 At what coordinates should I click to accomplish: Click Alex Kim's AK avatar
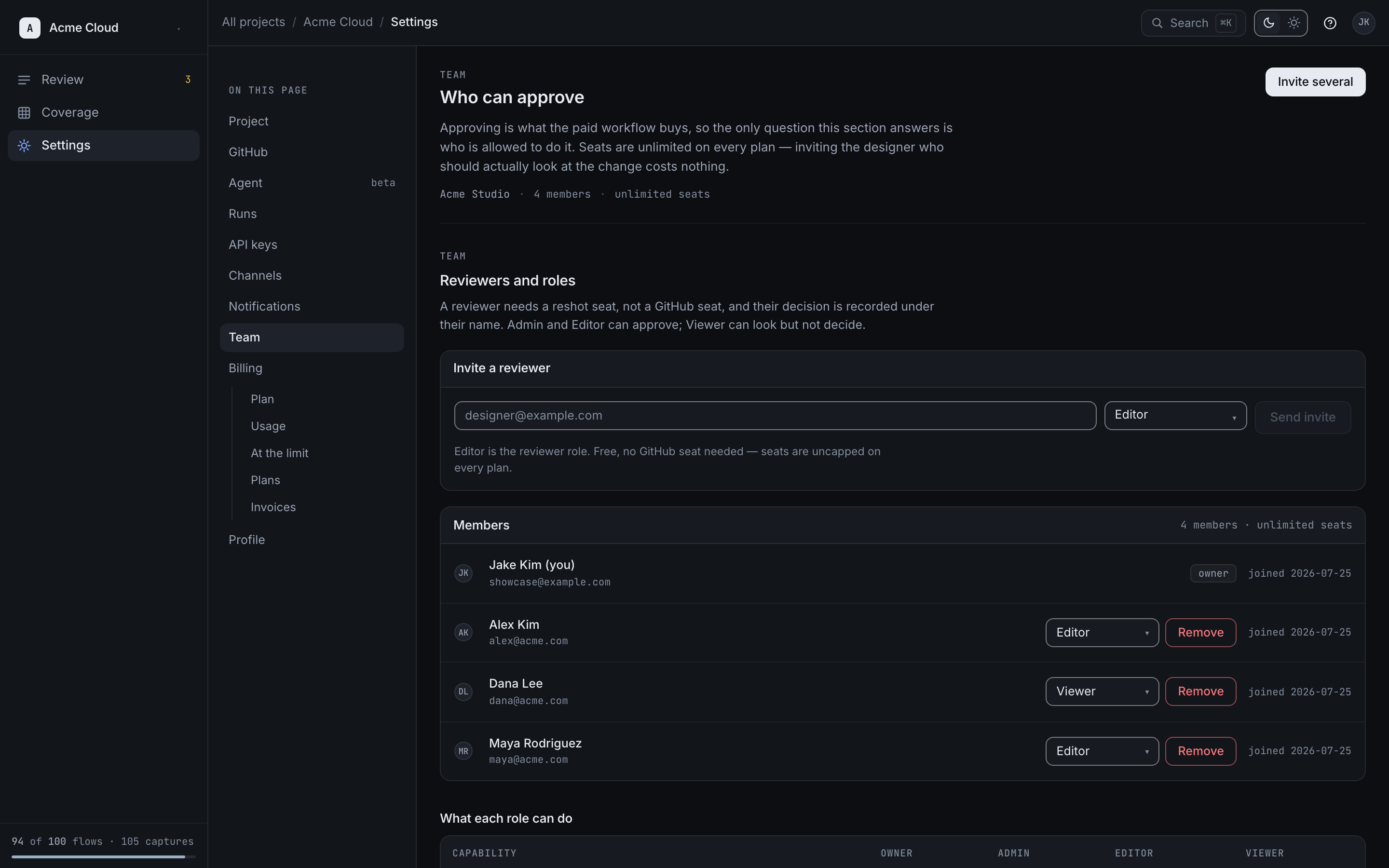pyautogui.click(x=463, y=633)
